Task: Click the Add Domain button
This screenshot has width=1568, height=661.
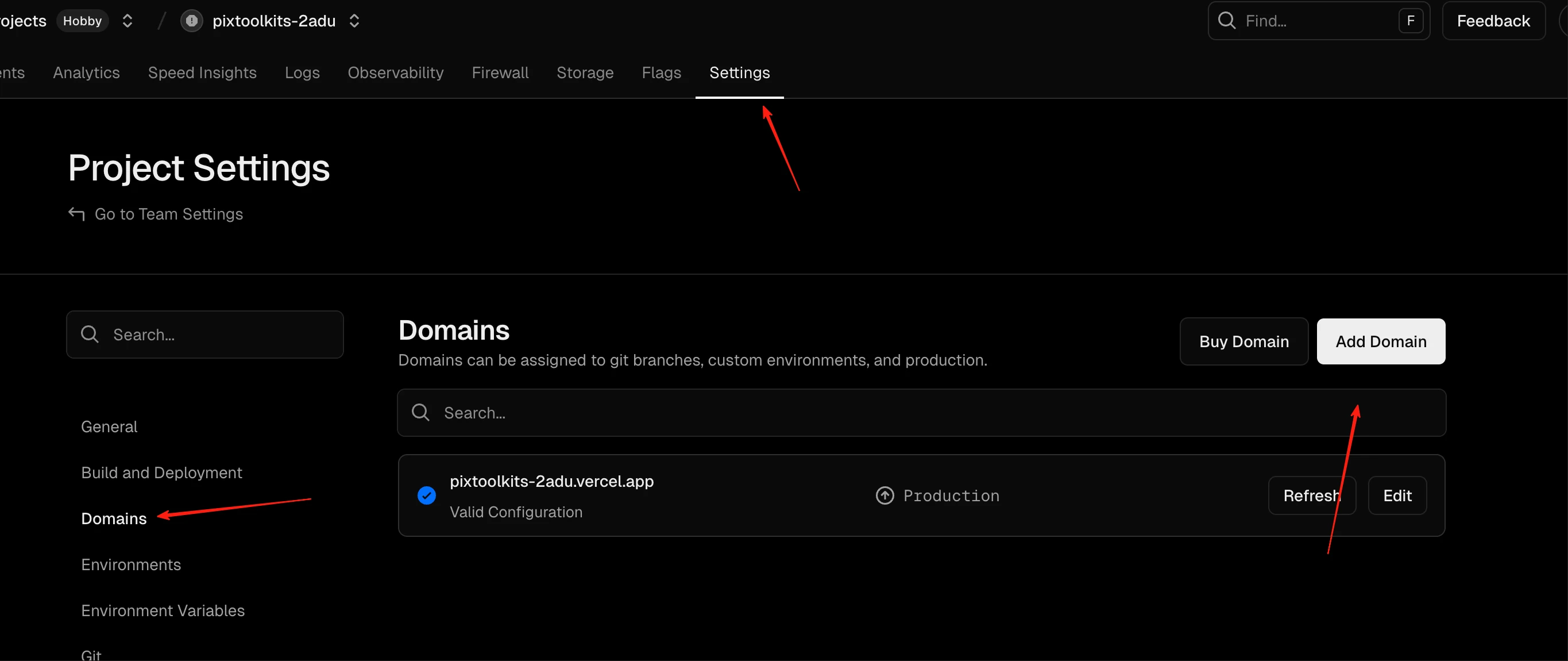Action: pos(1381,341)
